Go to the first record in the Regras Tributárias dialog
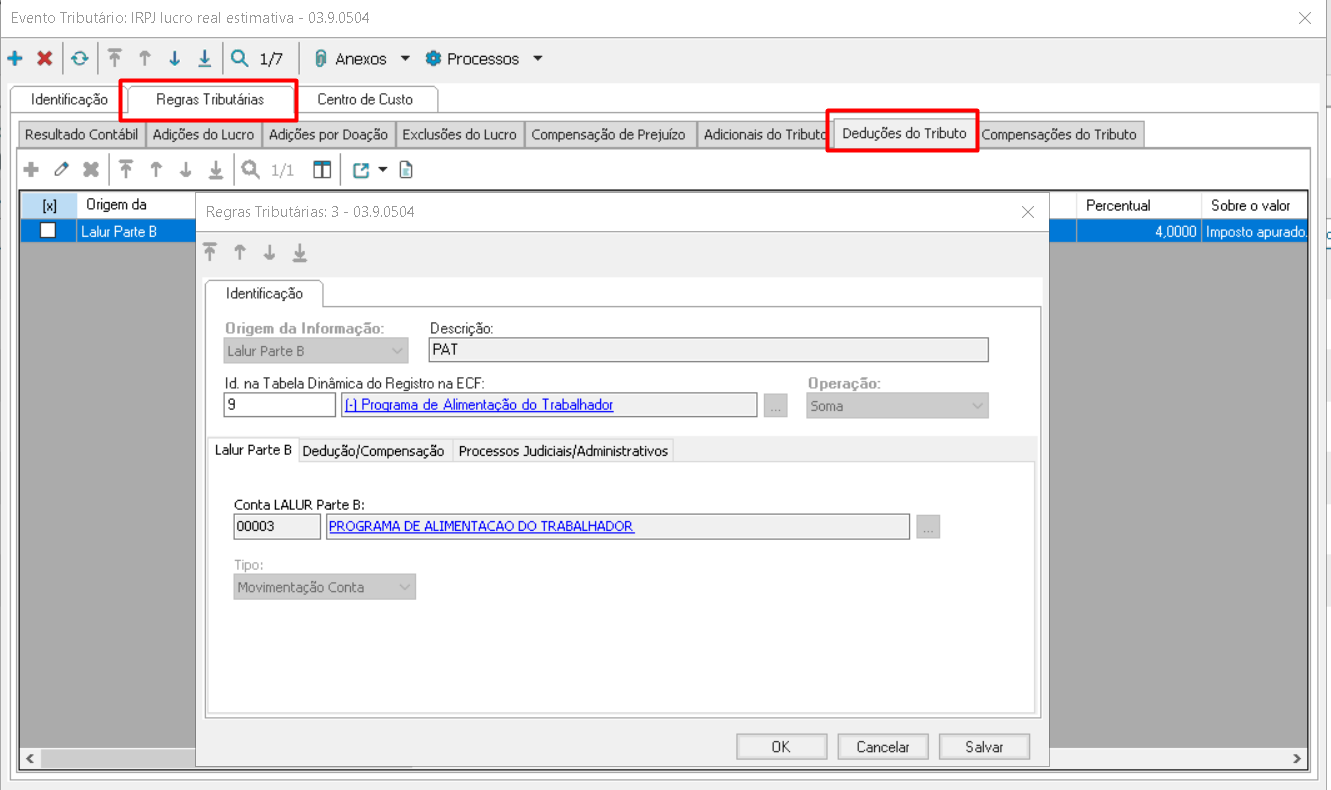The image size is (1331, 790). (210, 252)
